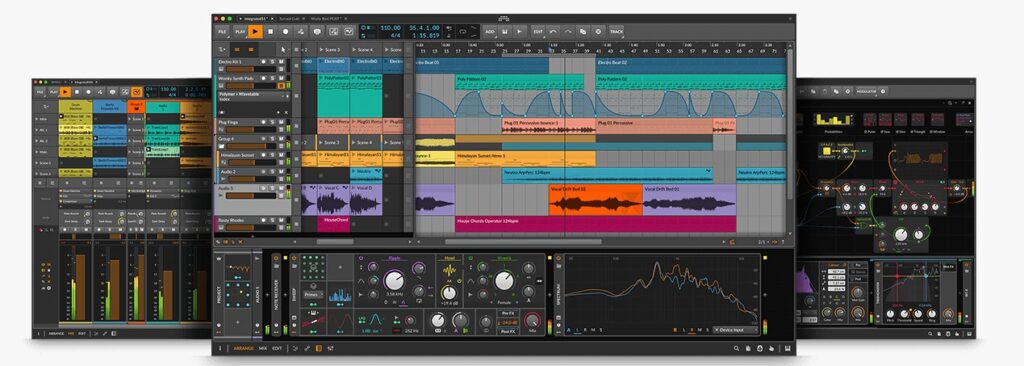
Task: Switch to the EDIT view
Action: click(277, 348)
